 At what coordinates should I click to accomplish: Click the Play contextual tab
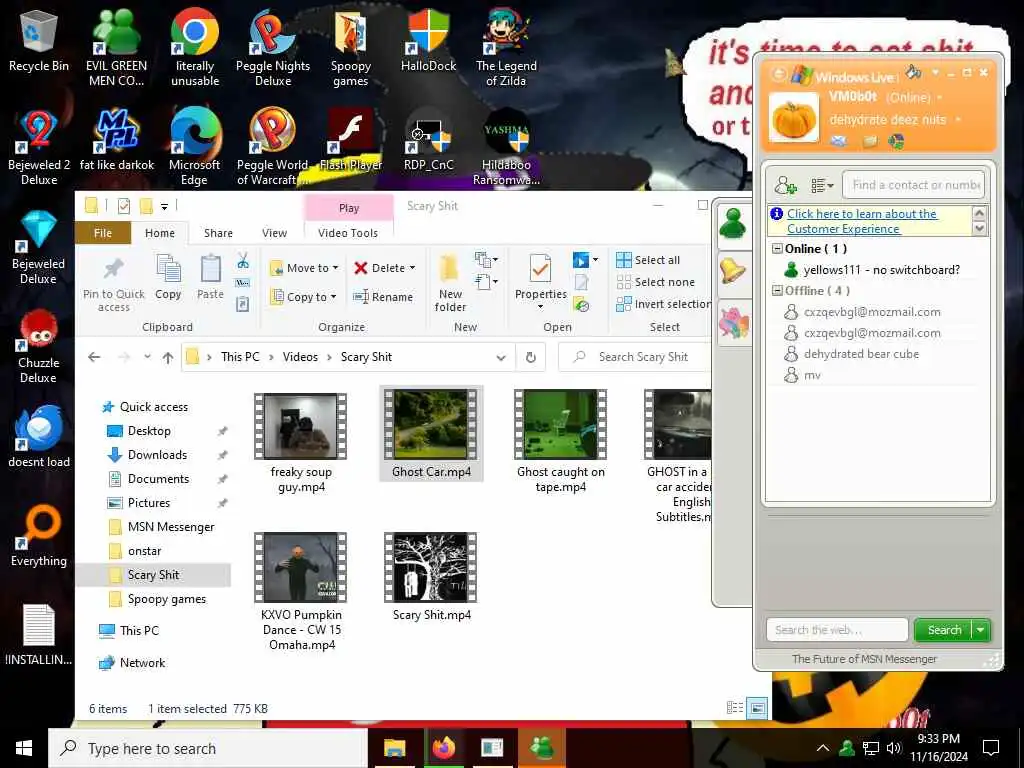tap(349, 208)
